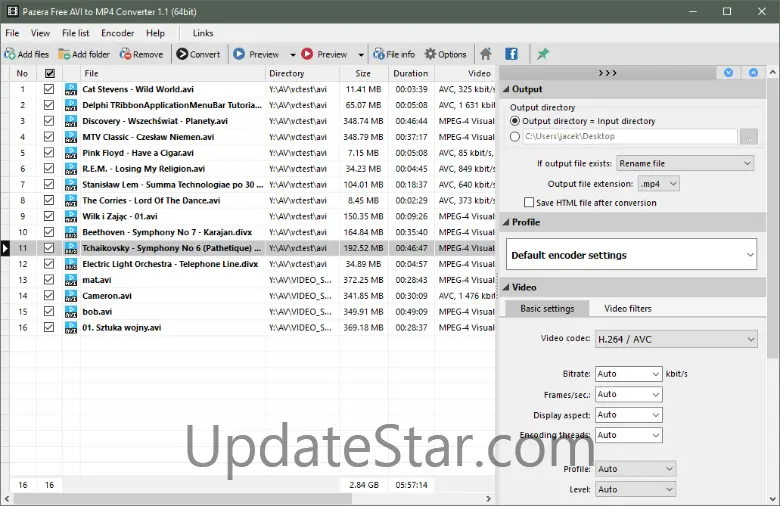Click the C:\Users\jacek\Desktop path field
Image resolution: width=780 pixels, height=506 pixels.
pyautogui.click(x=630, y=136)
